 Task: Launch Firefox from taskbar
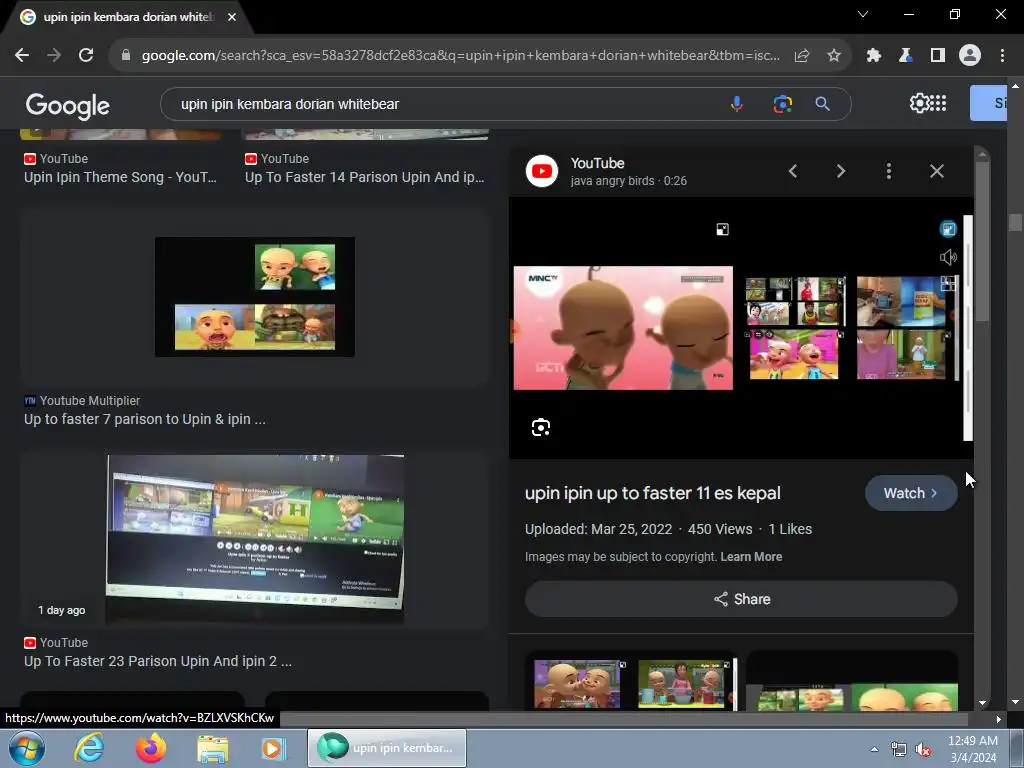[151, 748]
